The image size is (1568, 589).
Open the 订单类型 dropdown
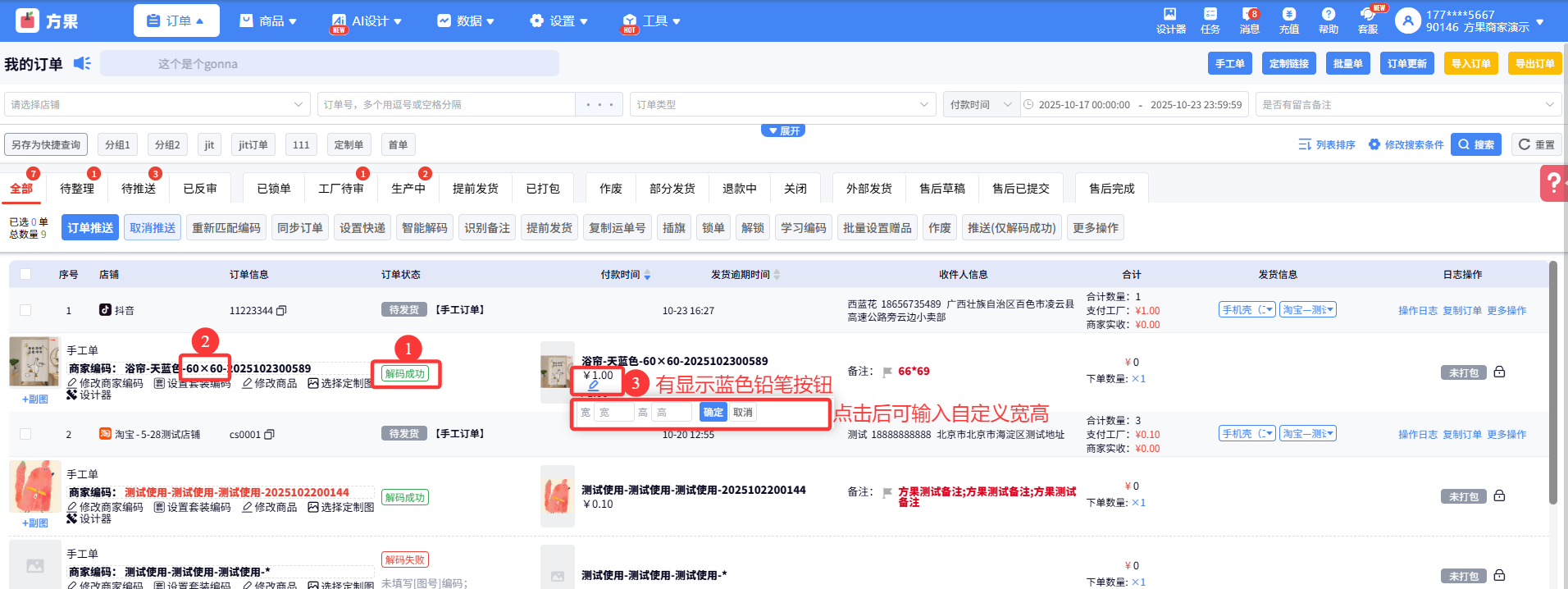[782, 104]
